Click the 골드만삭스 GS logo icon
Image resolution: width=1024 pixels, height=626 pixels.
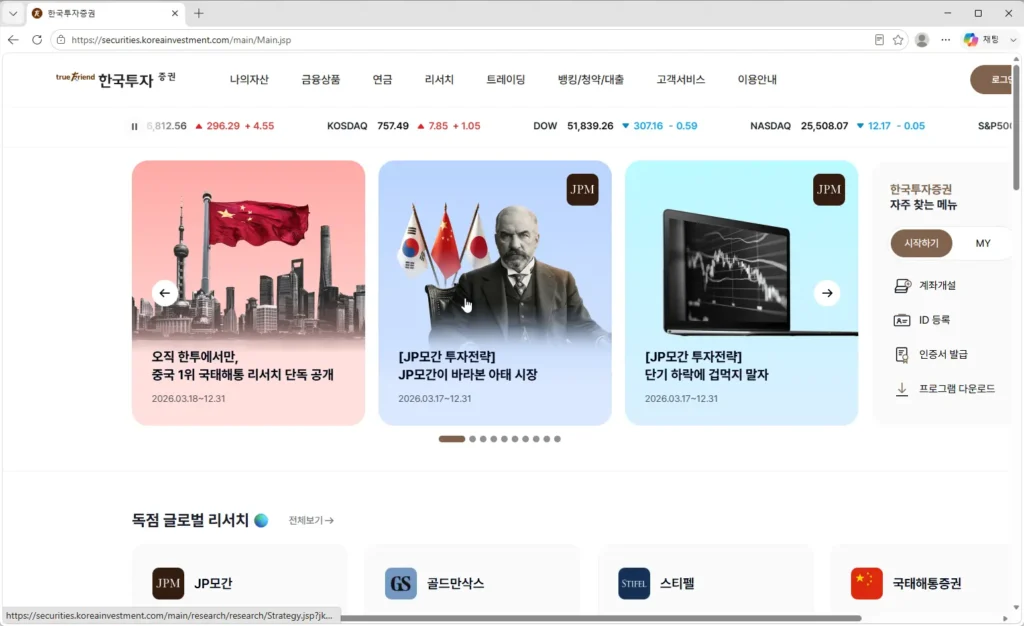[x=400, y=583]
